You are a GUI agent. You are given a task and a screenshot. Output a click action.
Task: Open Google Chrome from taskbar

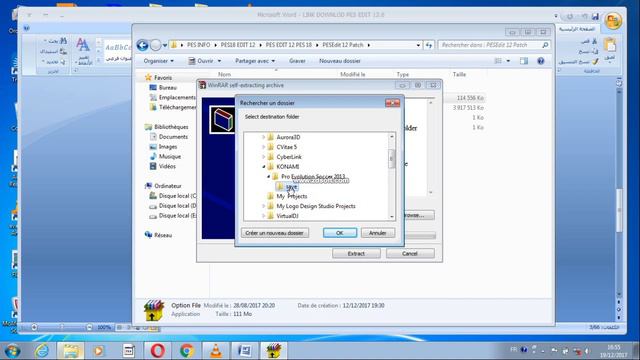click(187, 351)
